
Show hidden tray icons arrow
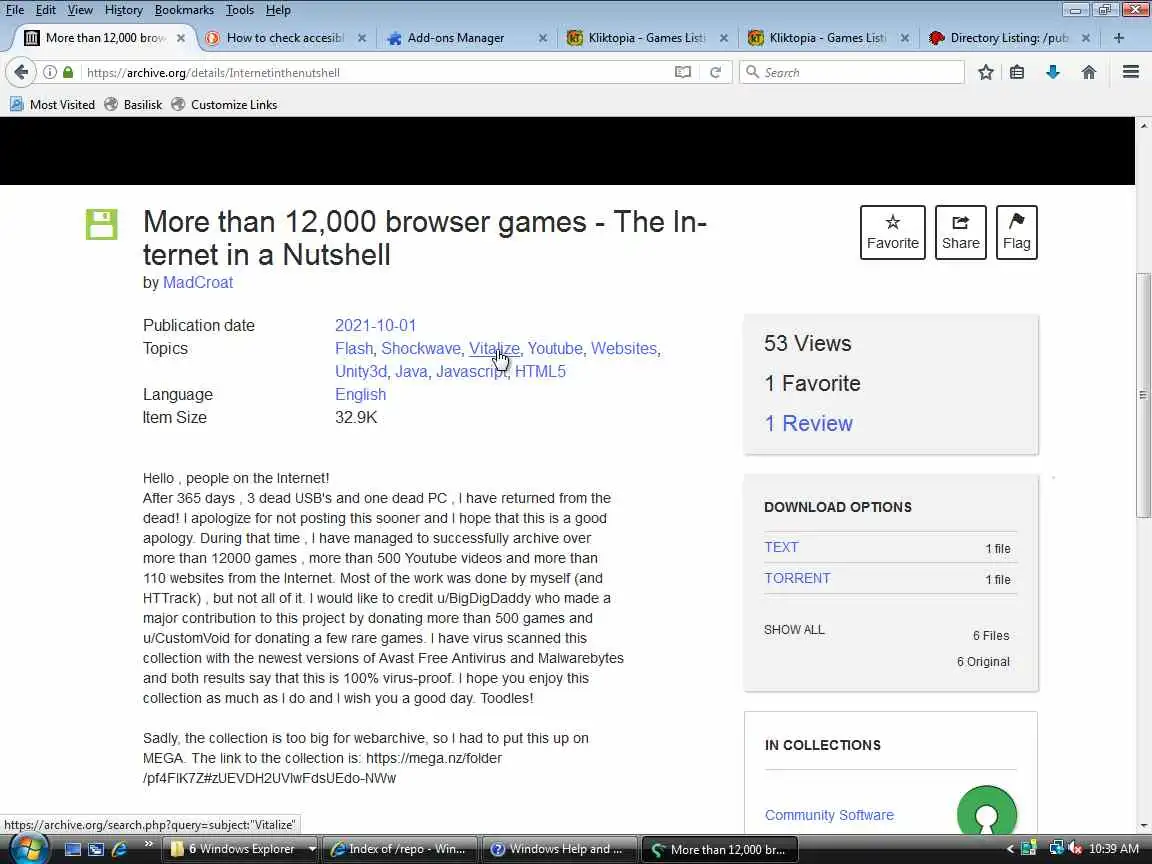point(1010,849)
